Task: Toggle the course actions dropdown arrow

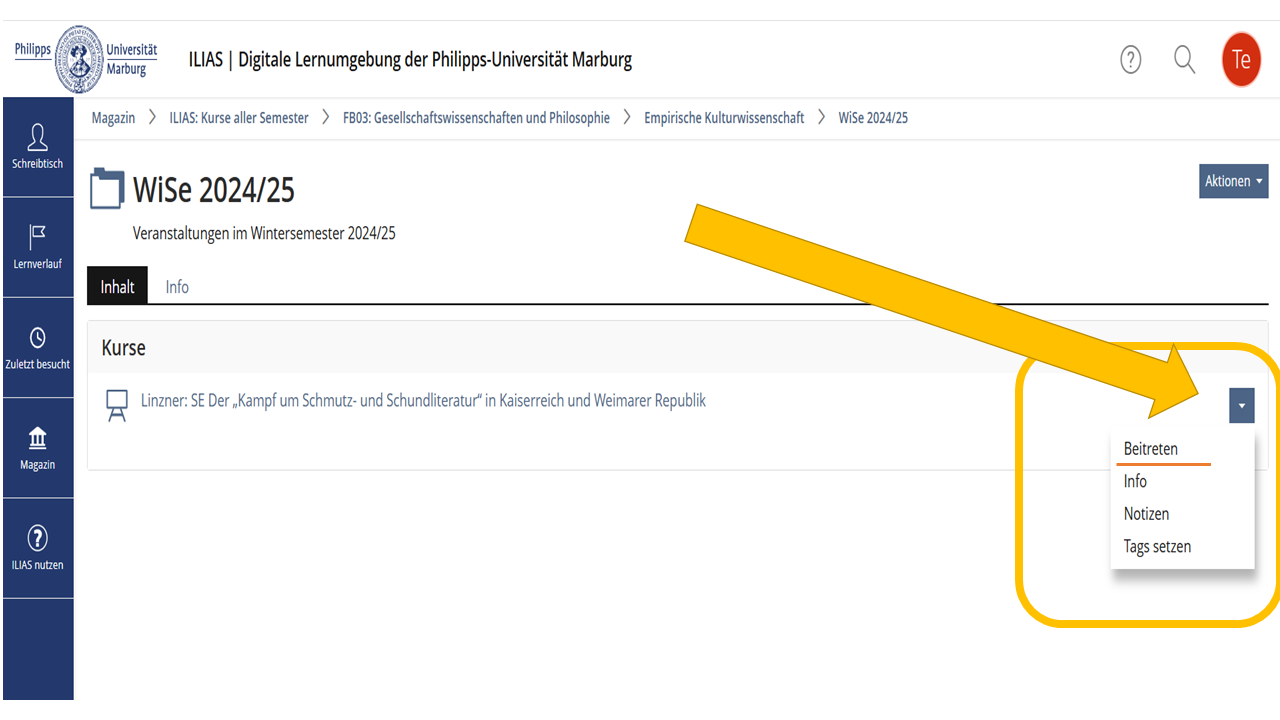Action: (x=1241, y=406)
